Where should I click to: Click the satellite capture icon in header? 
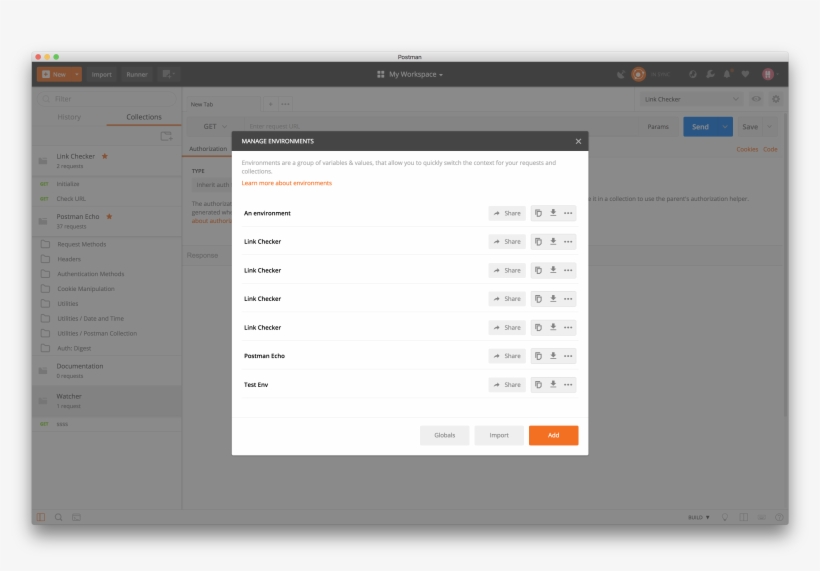point(621,74)
